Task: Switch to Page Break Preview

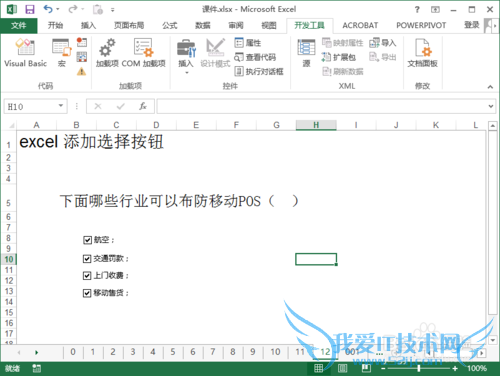Action: [x=366, y=368]
